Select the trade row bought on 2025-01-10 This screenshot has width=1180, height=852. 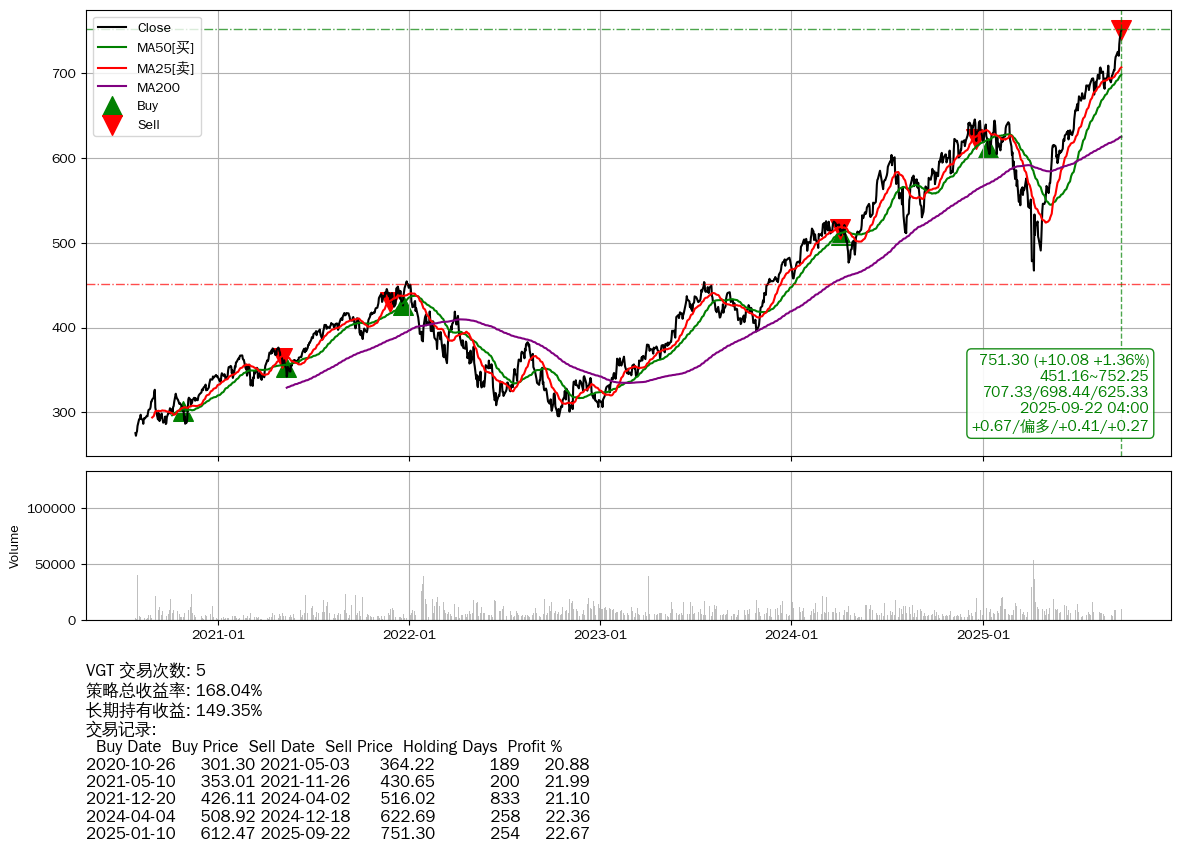coord(337,833)
